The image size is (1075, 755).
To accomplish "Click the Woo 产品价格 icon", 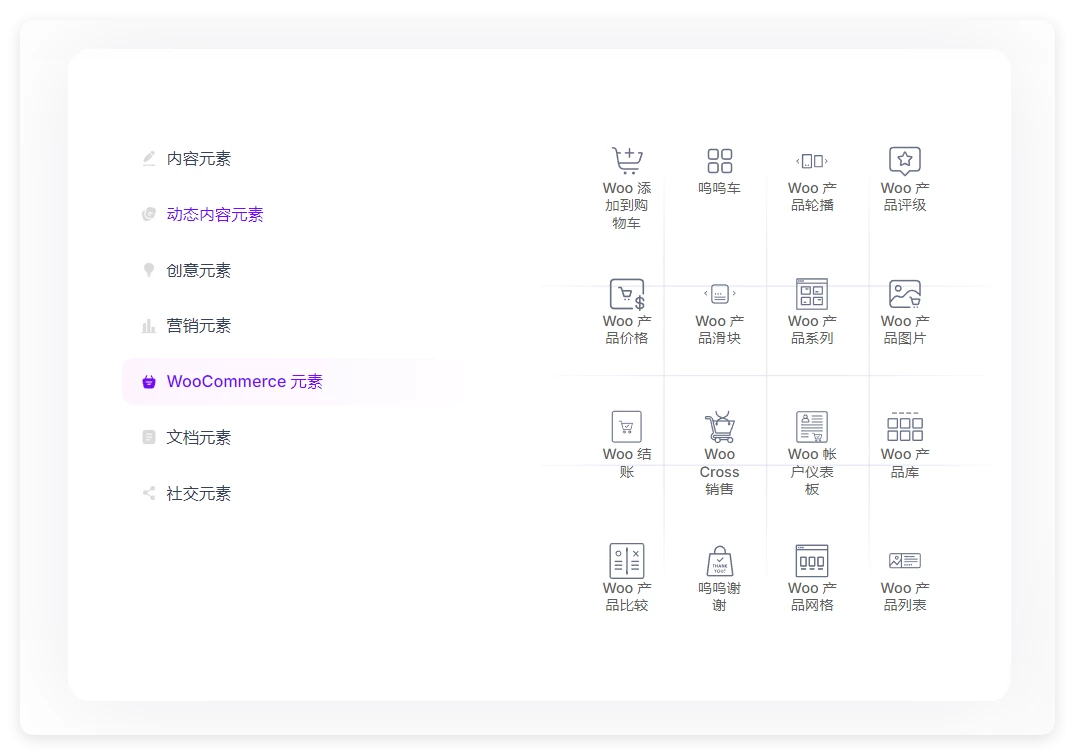I will 627,295.
